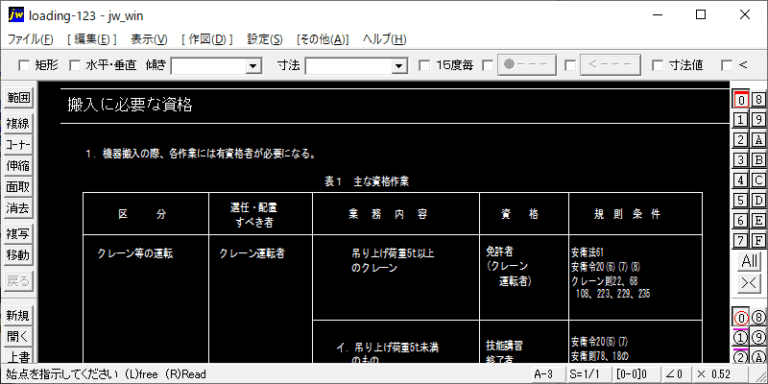Select layer C square button

(x=759, y=180)
